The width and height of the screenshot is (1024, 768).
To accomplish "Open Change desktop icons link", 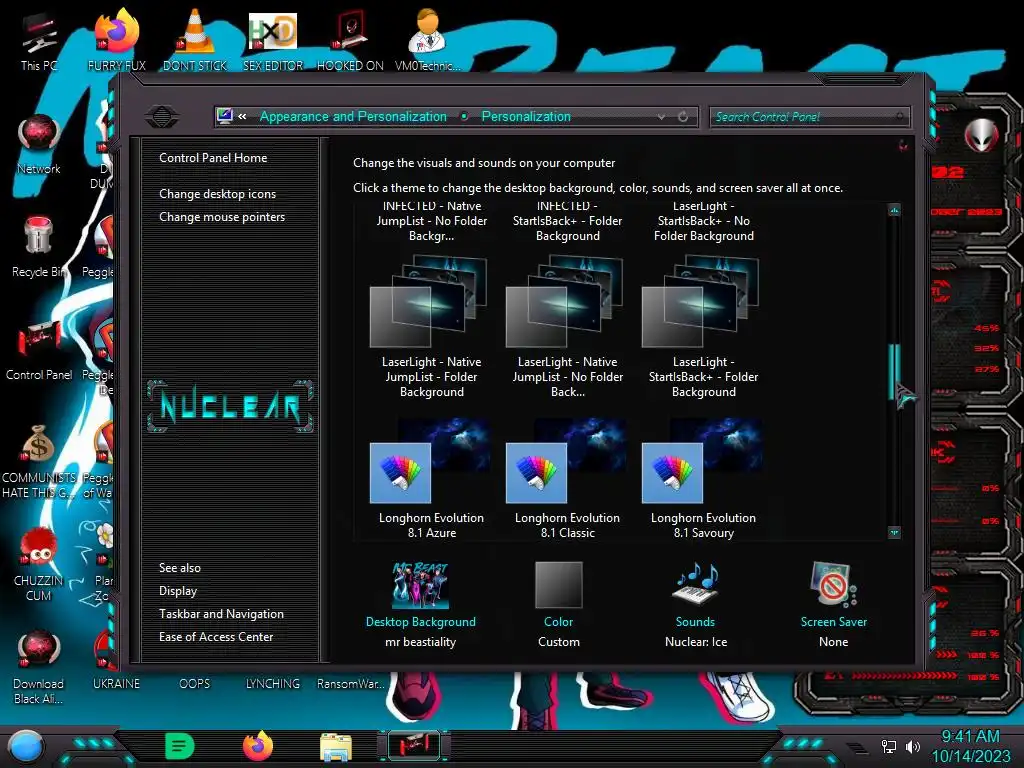I will coord(217,194).
